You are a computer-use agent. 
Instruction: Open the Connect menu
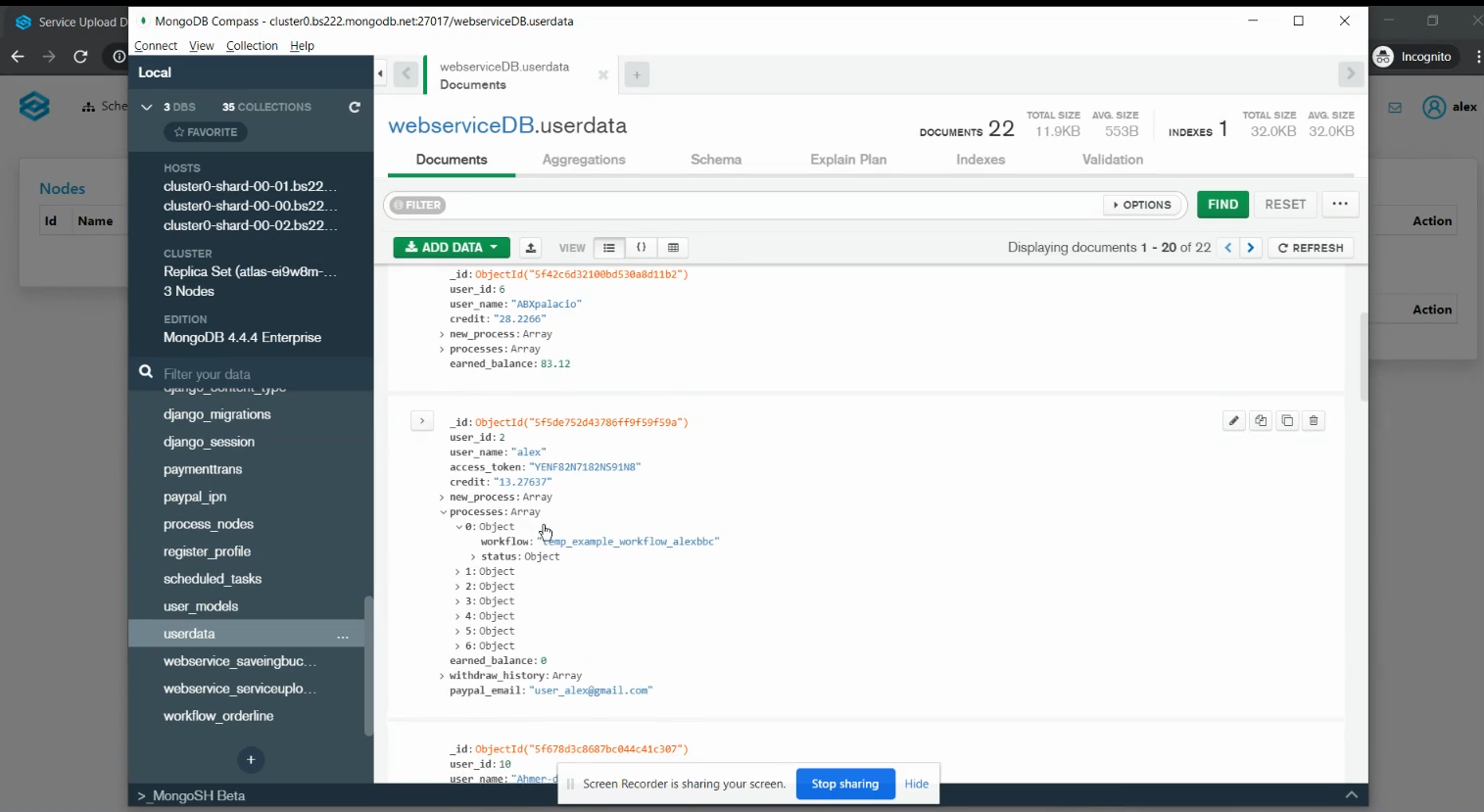pos(156,46)
